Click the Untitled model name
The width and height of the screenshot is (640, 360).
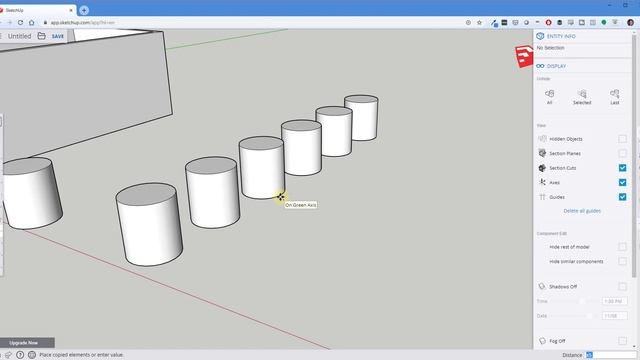(x=20, y=36)
